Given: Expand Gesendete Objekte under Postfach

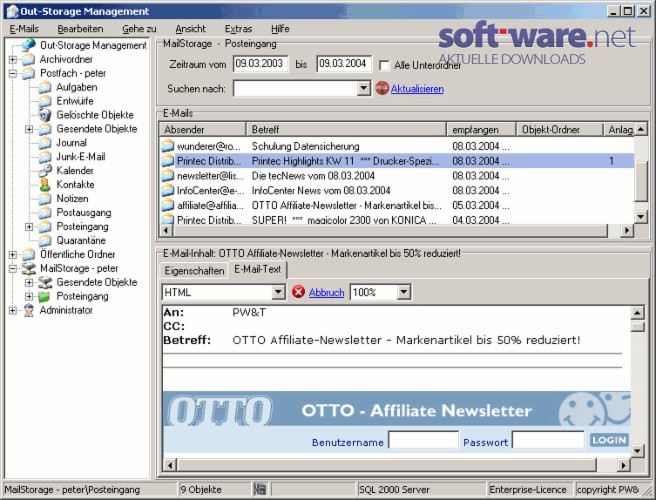Looking at the screenshot, I should click(29, 129).
